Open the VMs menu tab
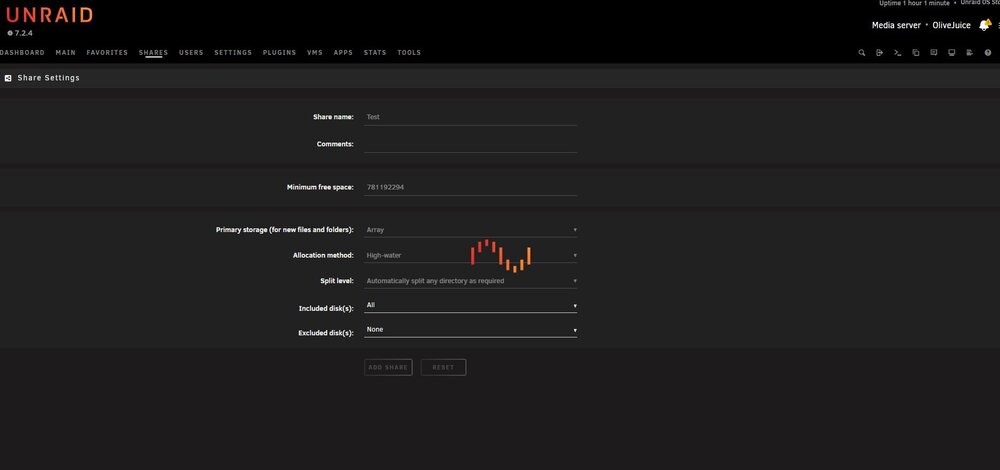The height and width of the screenshot is (470, 1000). (x=315, y=53)
